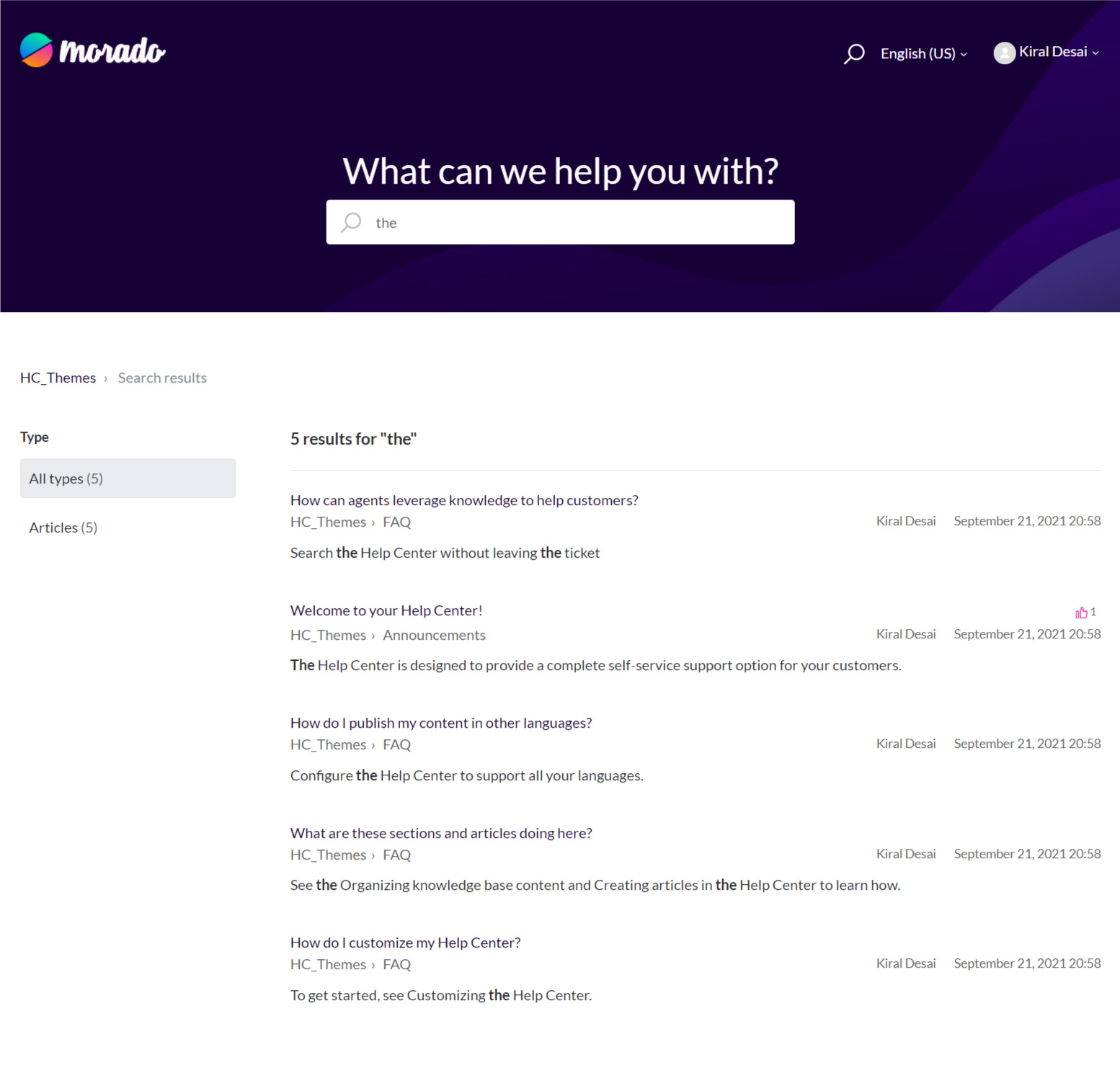Click the Morado logo
Screen dimensions: 1120x1065
(x=92, y=50)
